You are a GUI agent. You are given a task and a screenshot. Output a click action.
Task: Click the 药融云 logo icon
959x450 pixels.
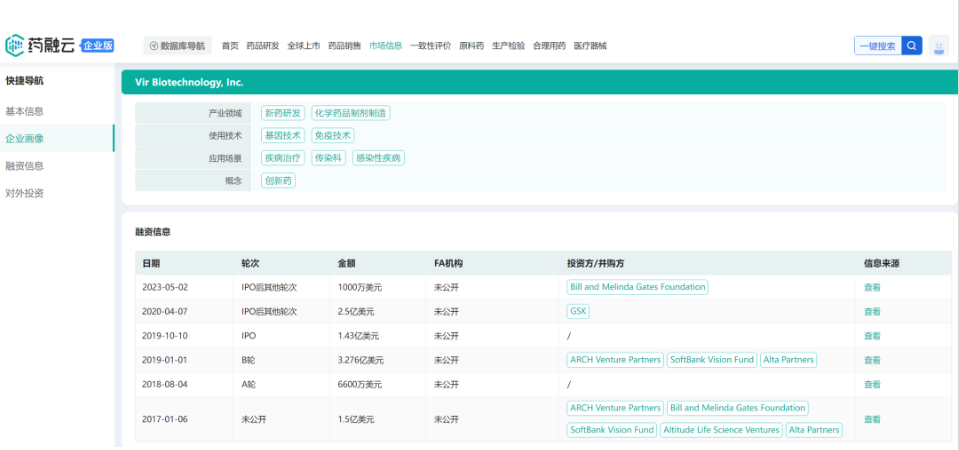pyautogui.click(x=16, y=45)
